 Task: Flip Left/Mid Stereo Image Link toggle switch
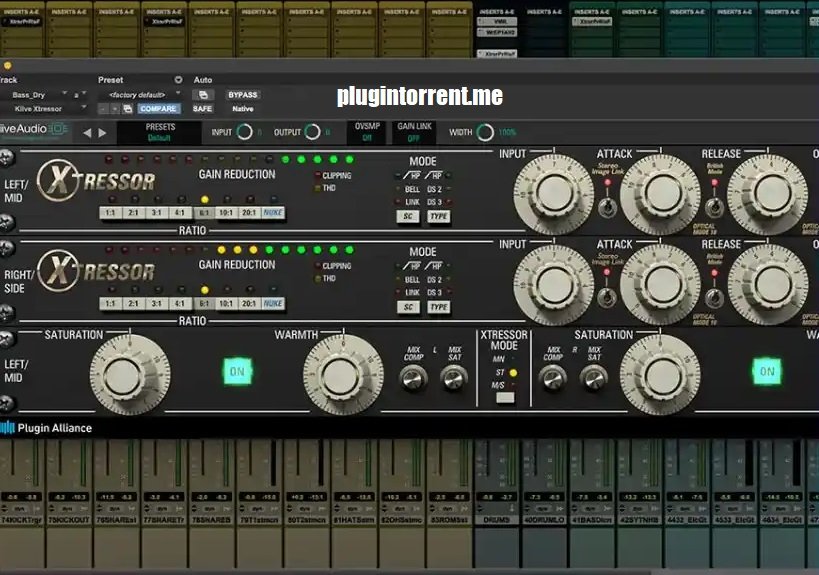click(607, 207)
